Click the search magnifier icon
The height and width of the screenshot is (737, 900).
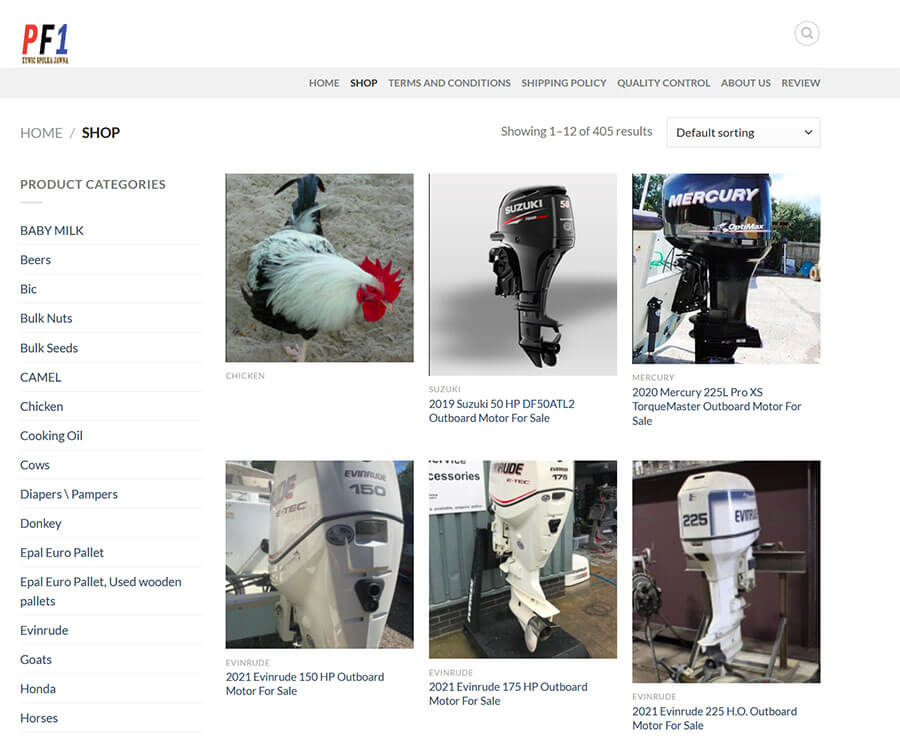(806, 34)
